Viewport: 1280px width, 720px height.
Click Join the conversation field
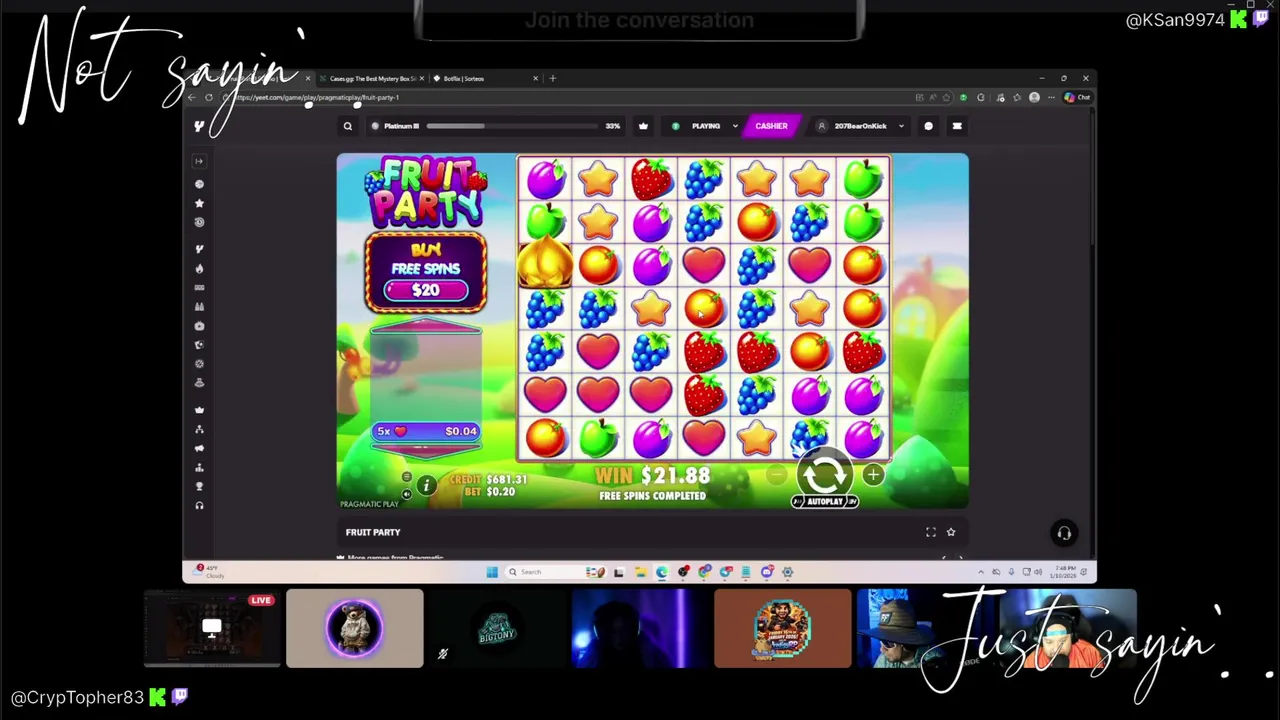coord(639,20)
